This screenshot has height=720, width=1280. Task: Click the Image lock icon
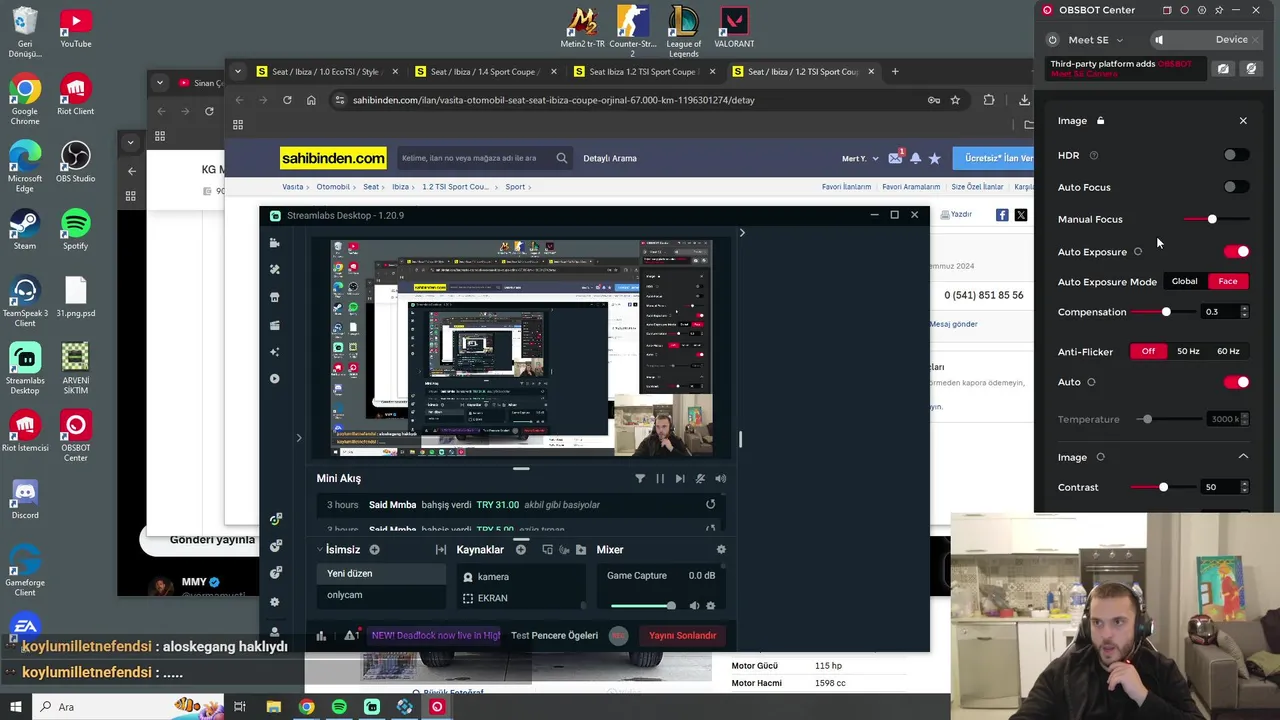pos(1100,121)
